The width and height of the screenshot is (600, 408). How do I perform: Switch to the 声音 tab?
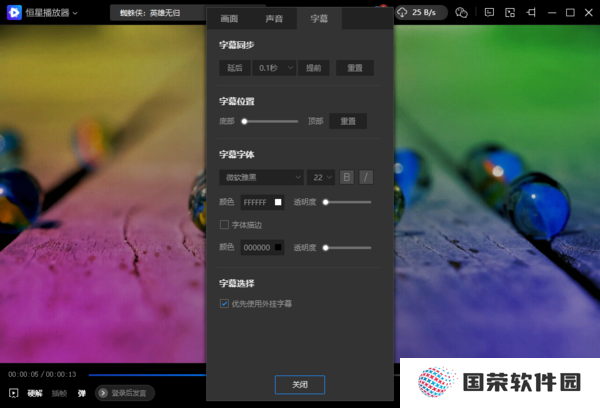pyautogui.click(x=274, y=18)
